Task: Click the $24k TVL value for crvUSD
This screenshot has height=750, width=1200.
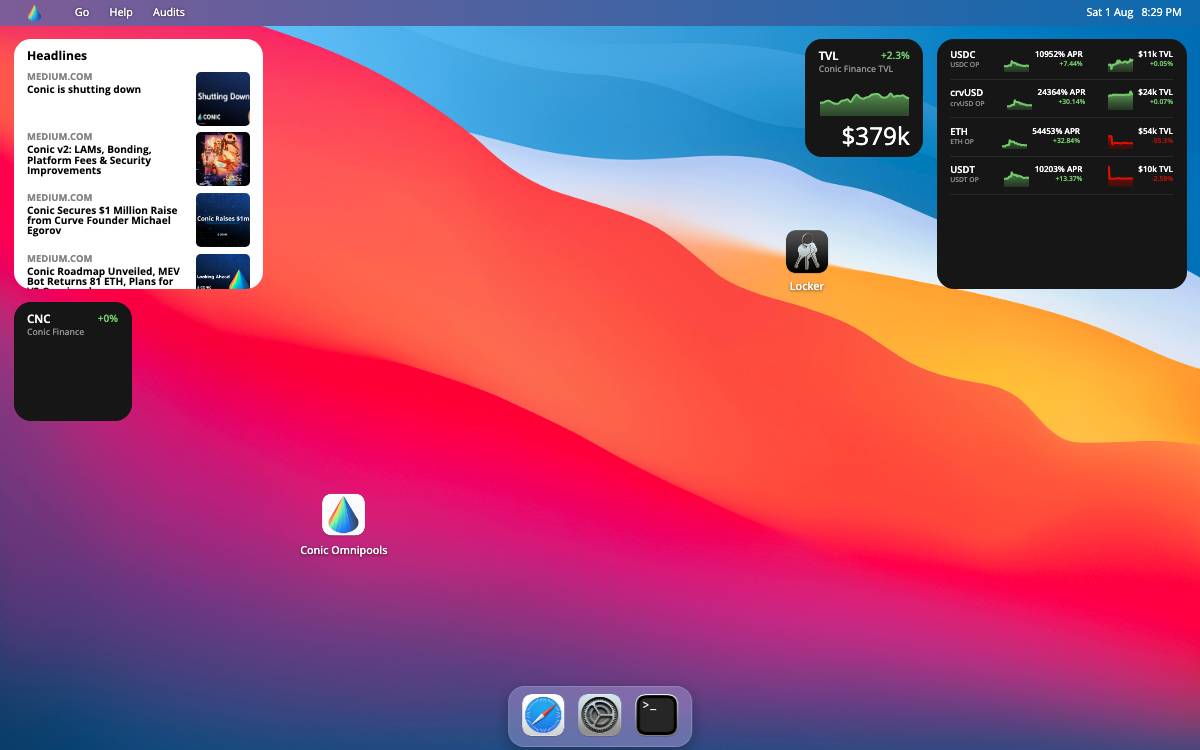Action: point(1155,92)
